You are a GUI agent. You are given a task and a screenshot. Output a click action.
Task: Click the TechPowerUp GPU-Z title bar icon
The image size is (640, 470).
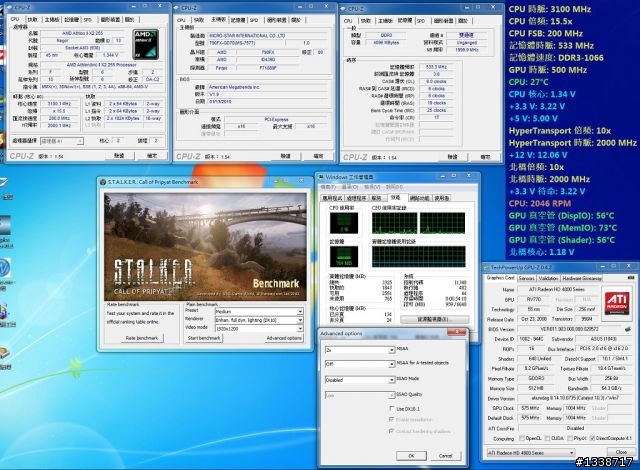coord(487,268)
